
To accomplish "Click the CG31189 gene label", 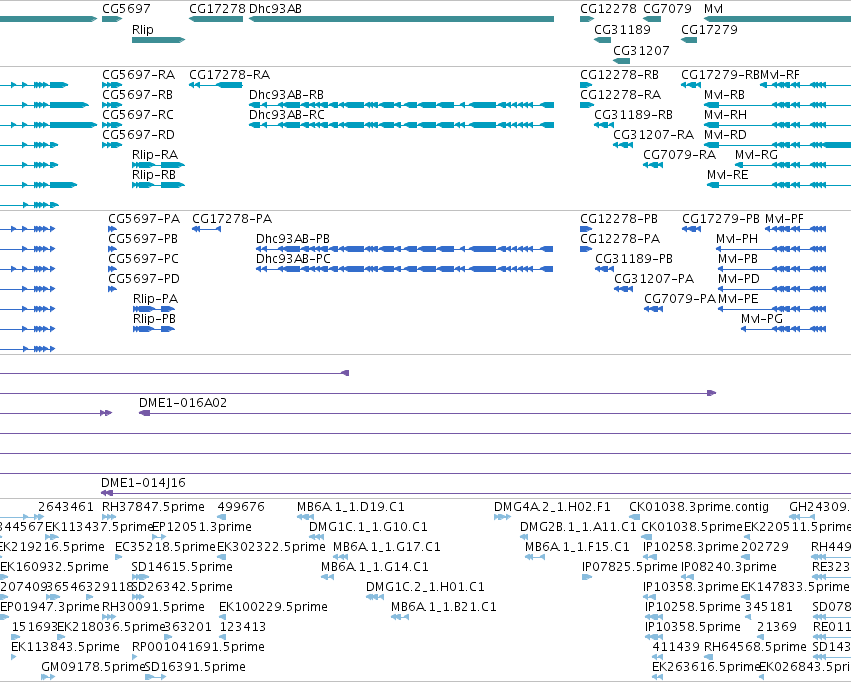I will coord(622,29).
